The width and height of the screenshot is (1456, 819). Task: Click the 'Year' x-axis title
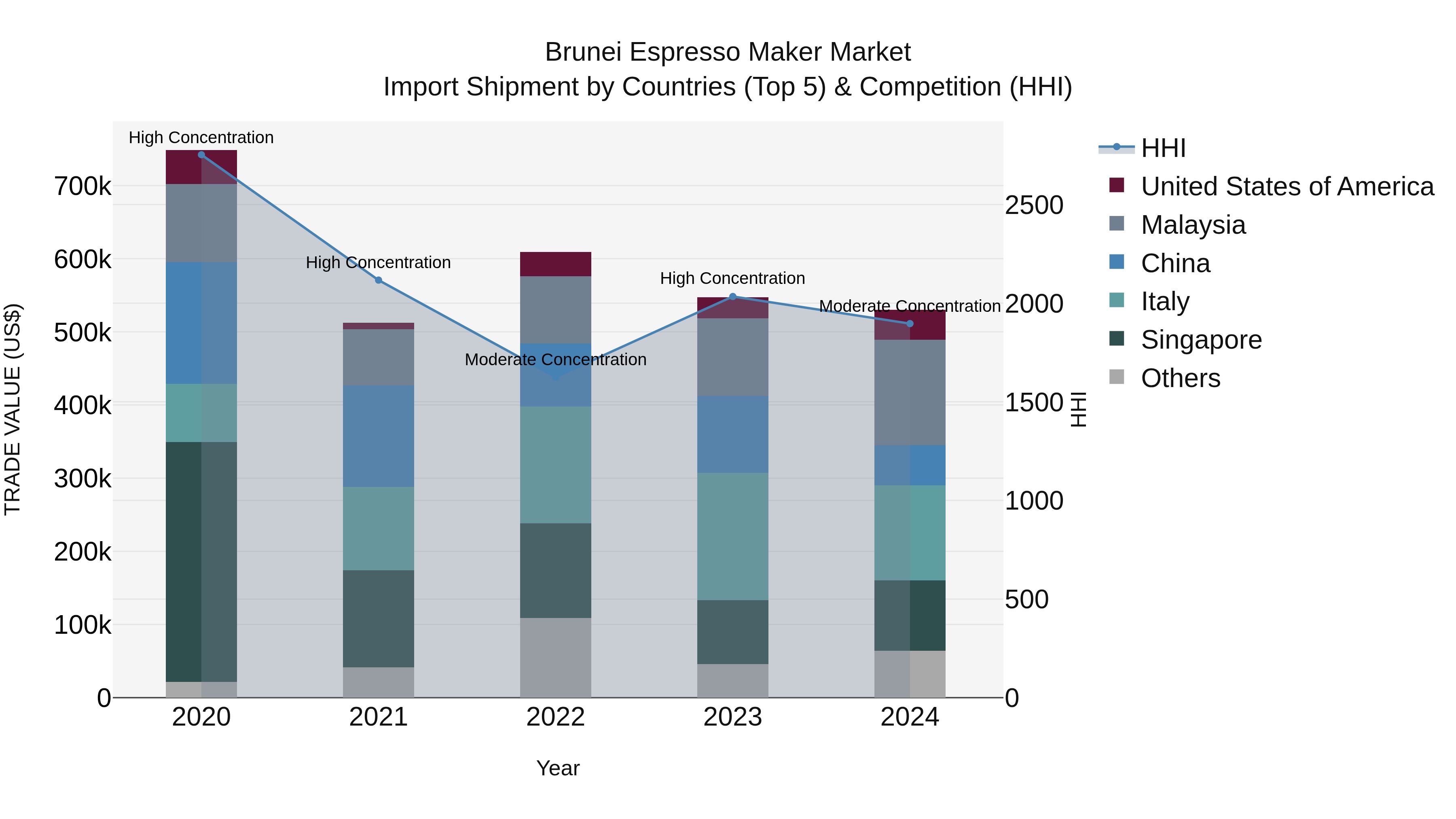(558, 768)
